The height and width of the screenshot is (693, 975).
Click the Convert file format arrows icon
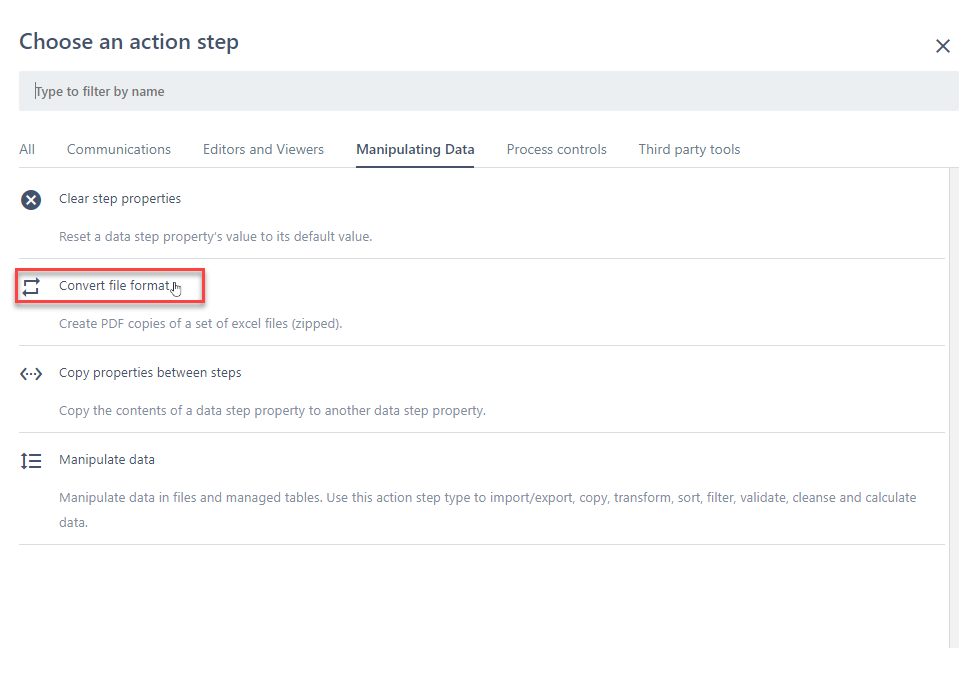click(x=31, y=286)
